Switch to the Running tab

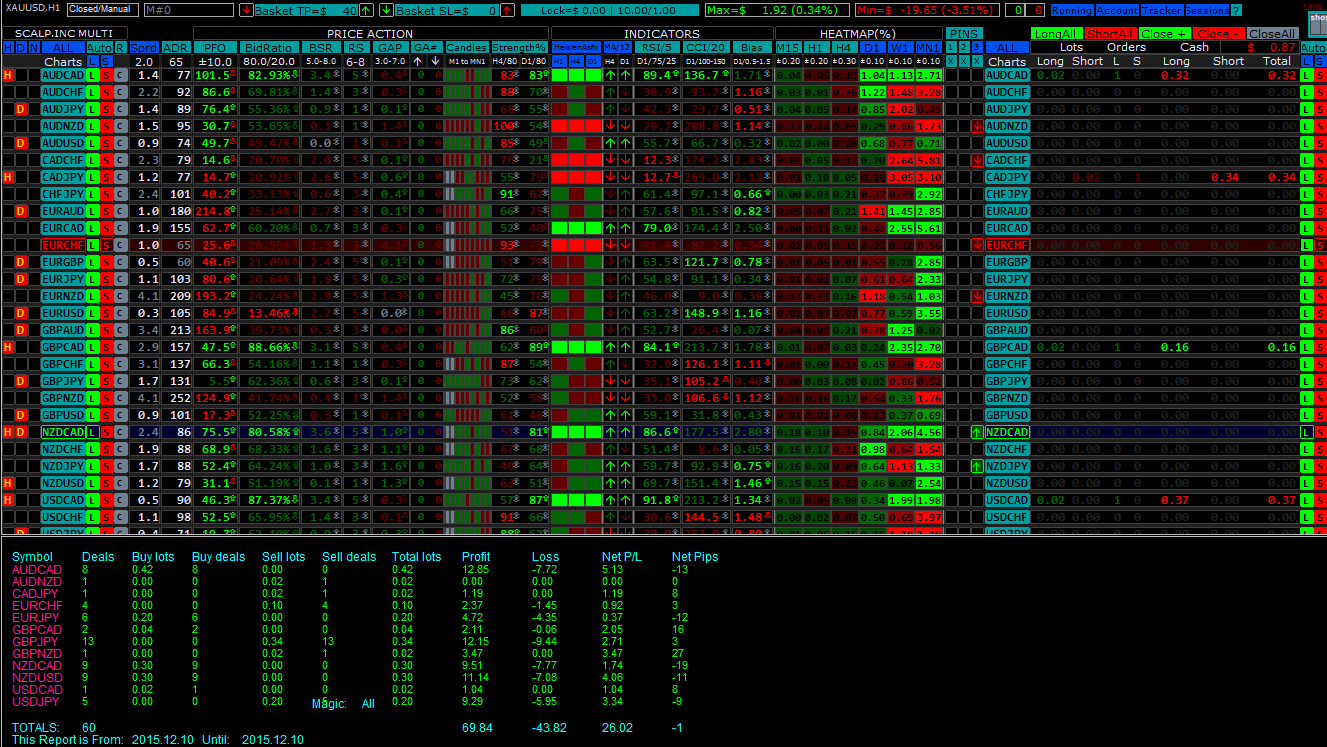coord(1071,10)
